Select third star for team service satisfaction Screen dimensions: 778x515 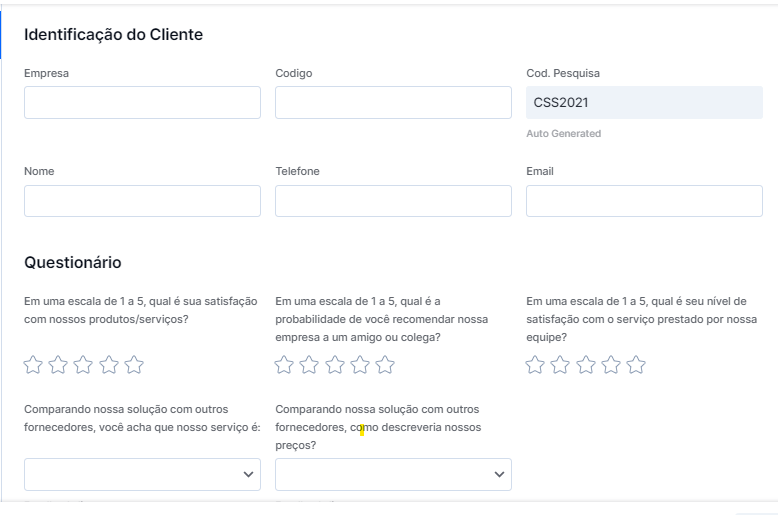click(586, 365)
